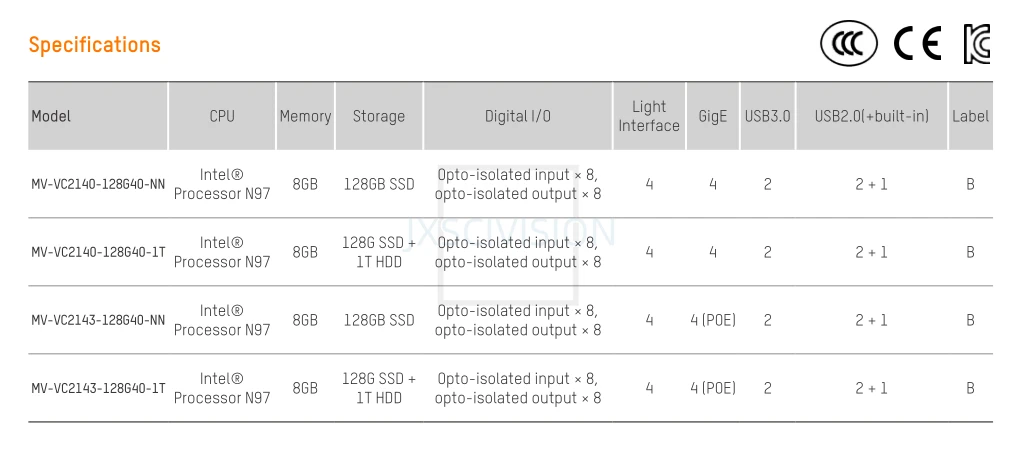Click the KC certification logo

pyautogui.click(x=977, y=44)
